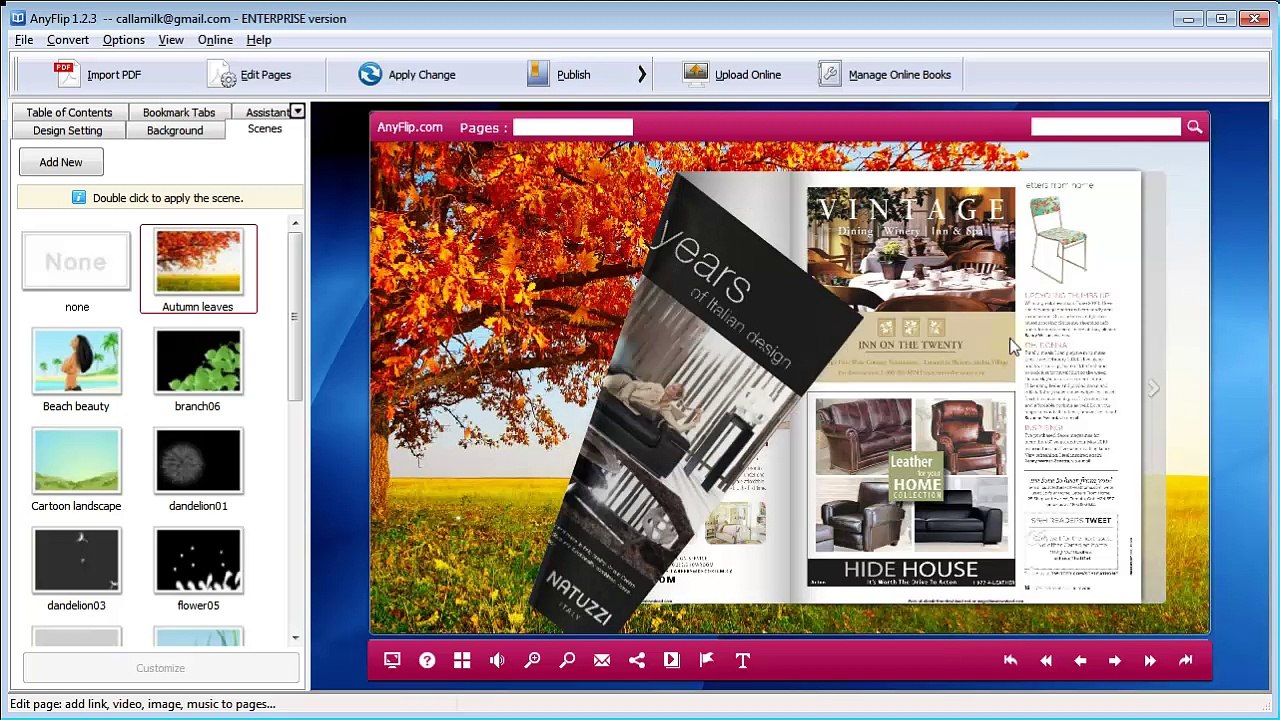Click Import PDF toolbar button
Screen dimensions: 1280x720
click(97, 75)
